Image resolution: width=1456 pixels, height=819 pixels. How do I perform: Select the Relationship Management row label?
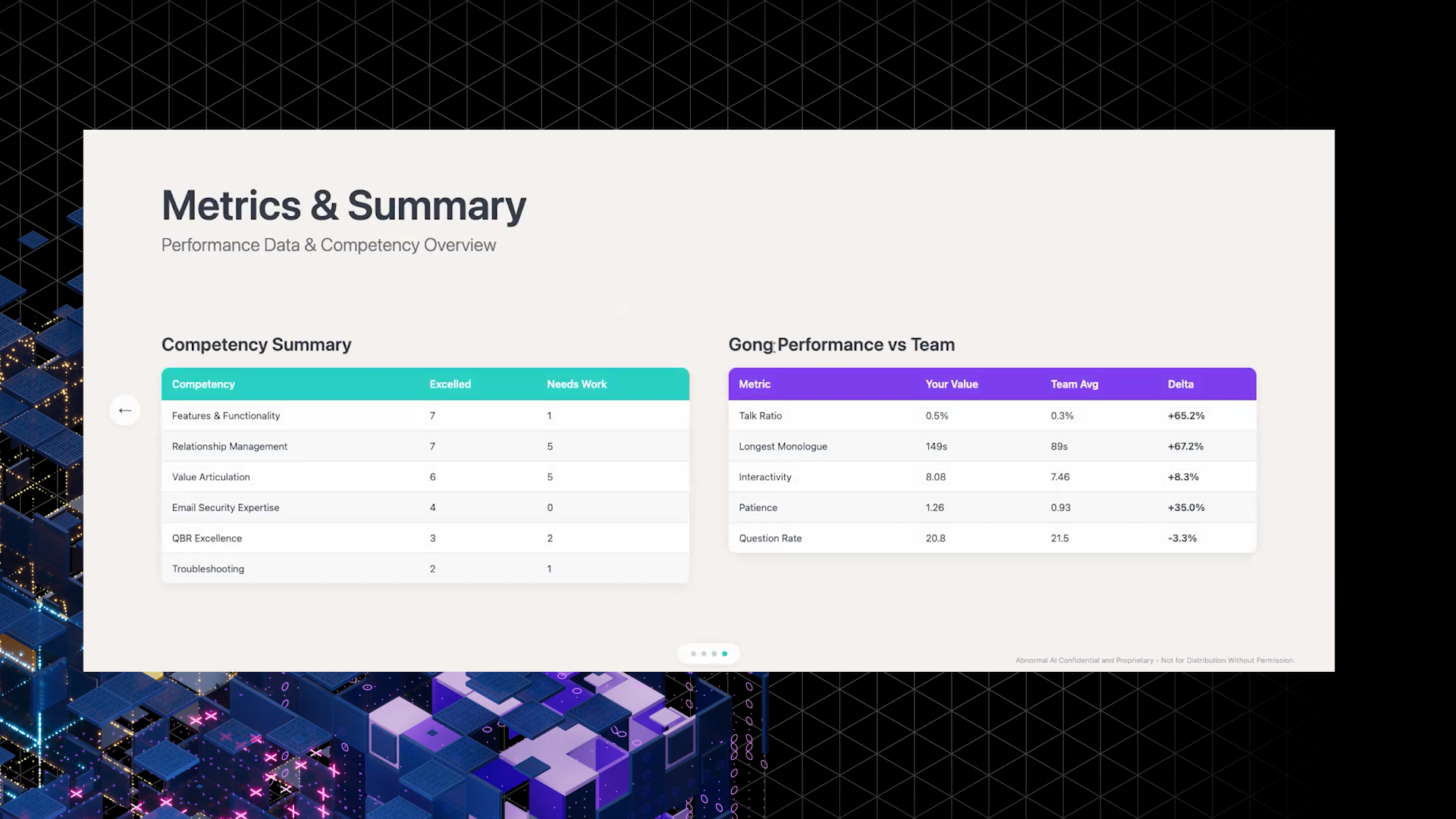click(230, 447)
